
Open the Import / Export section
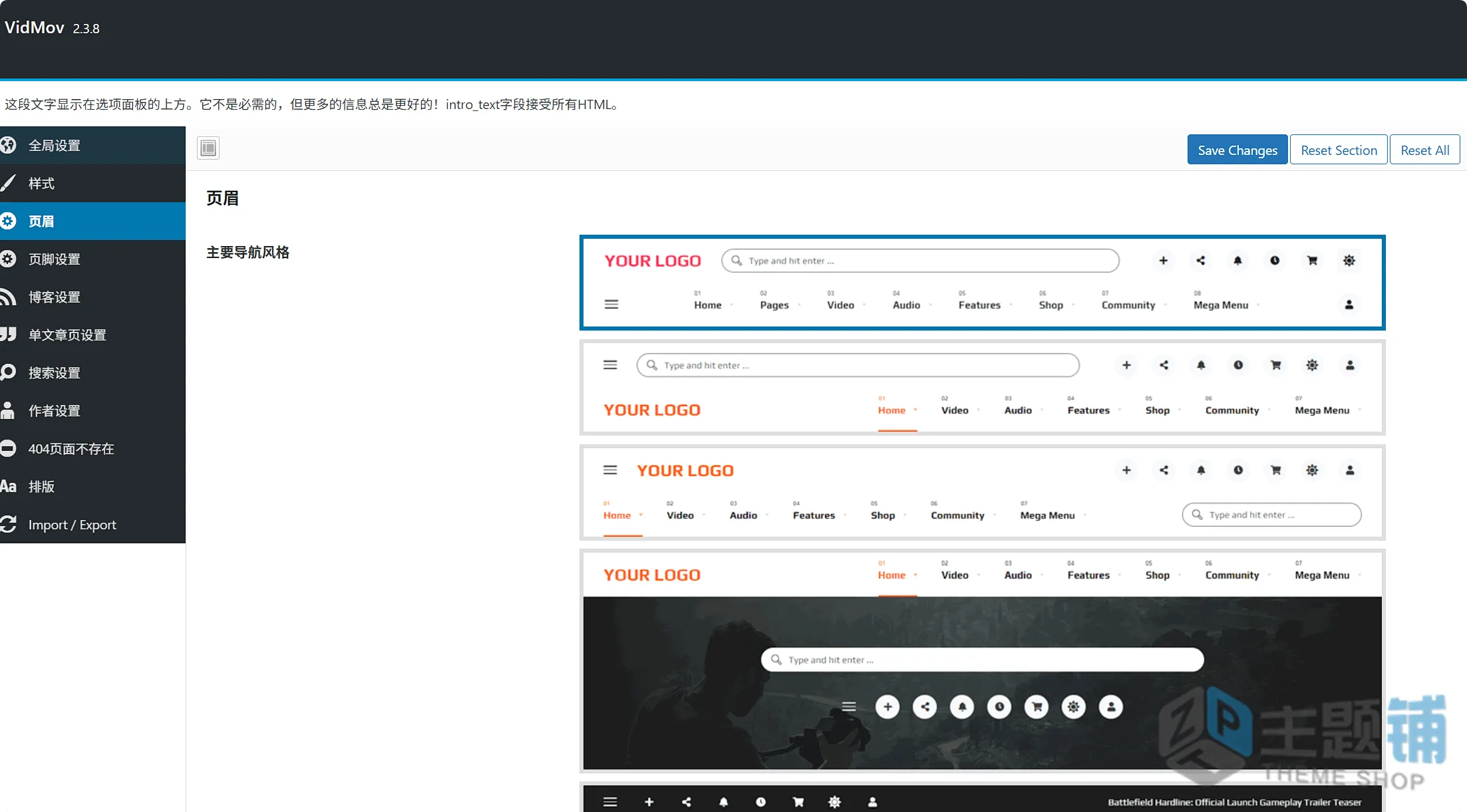[x=92, y=524]
